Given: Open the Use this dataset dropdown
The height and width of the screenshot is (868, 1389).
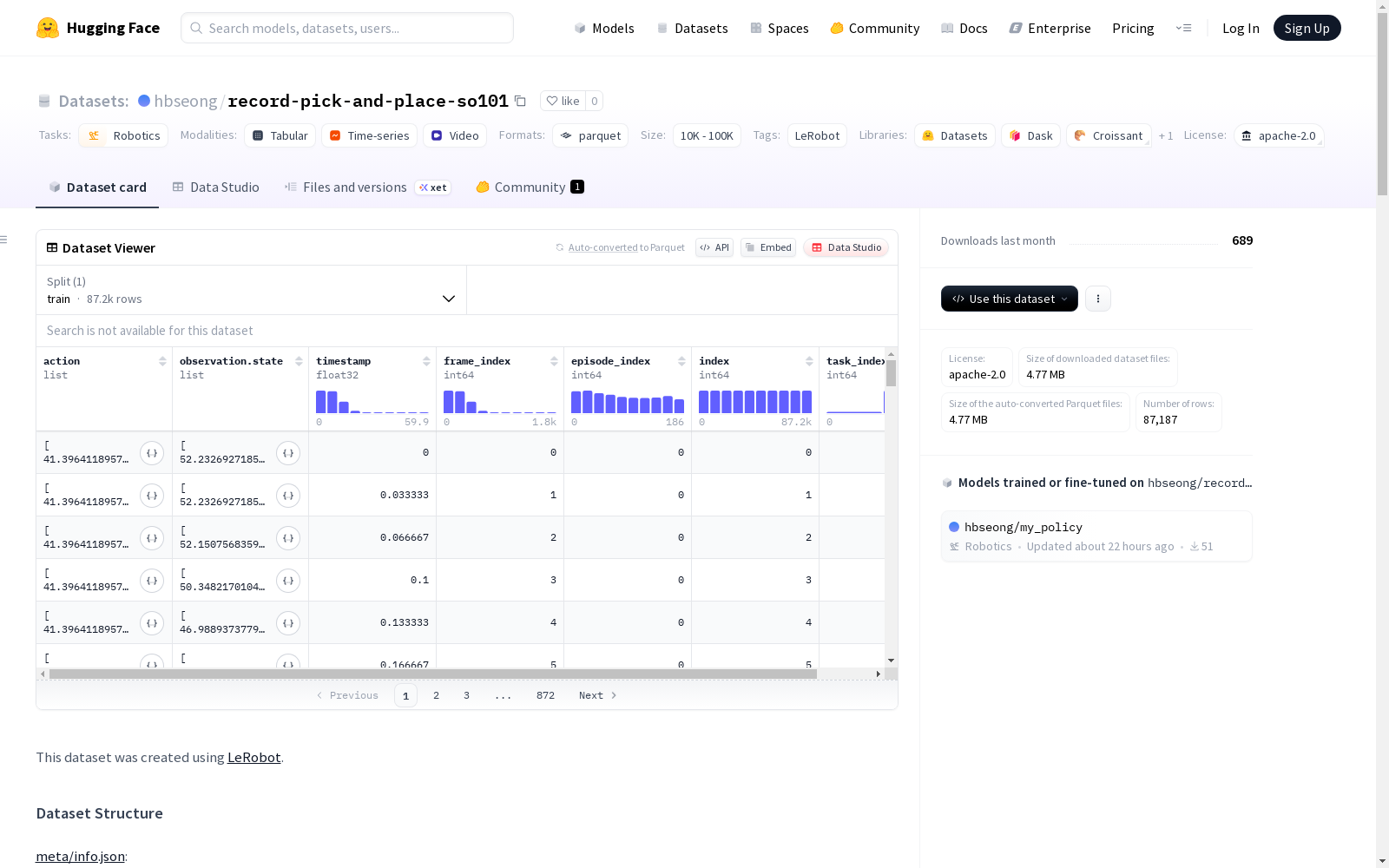Looking at the screenshot, I should coord(1010,299).
